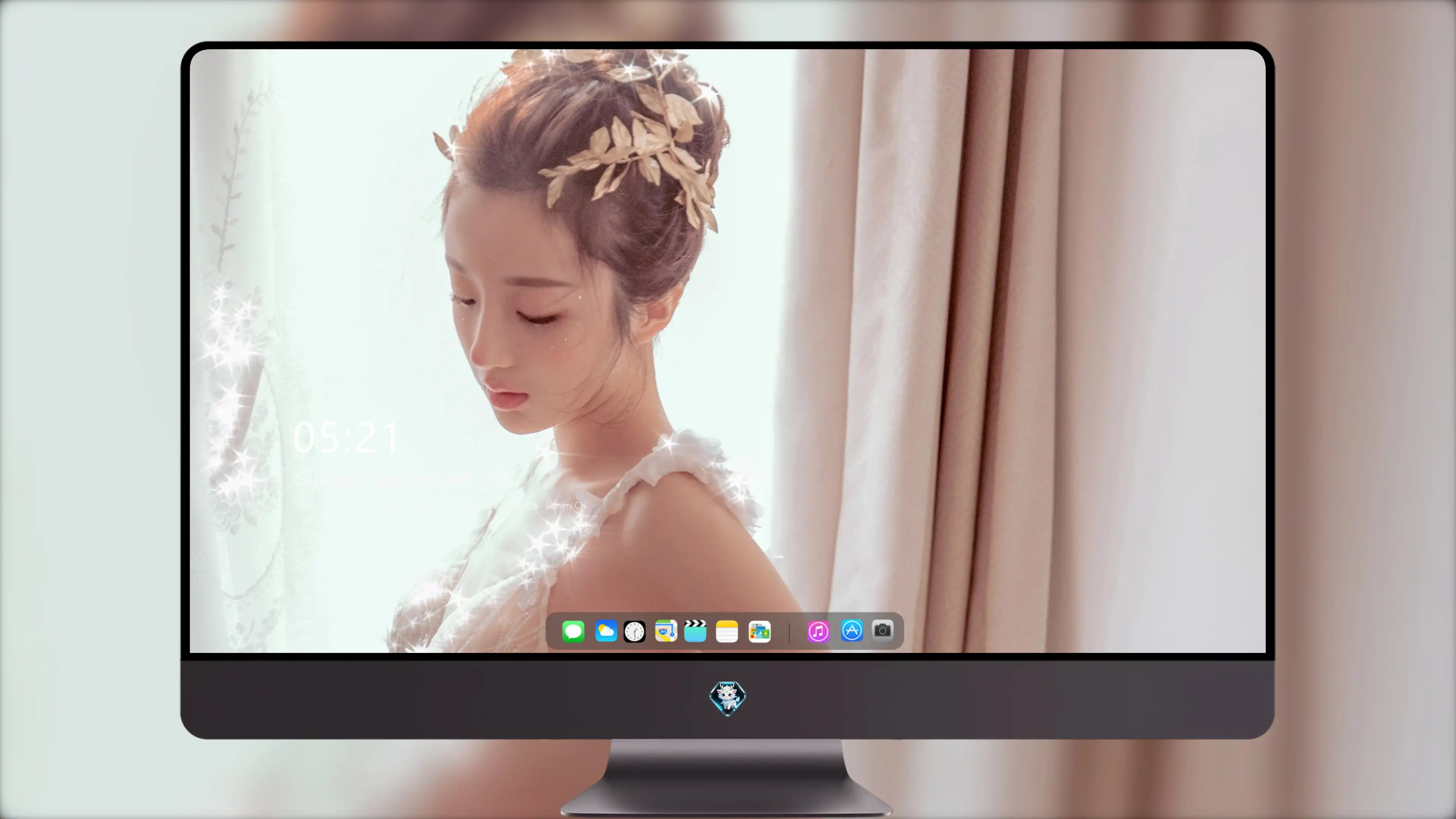Open the photo collage app icon in the dock
The height and width of the screenshot is (819, 1456).
pos(759,631)
